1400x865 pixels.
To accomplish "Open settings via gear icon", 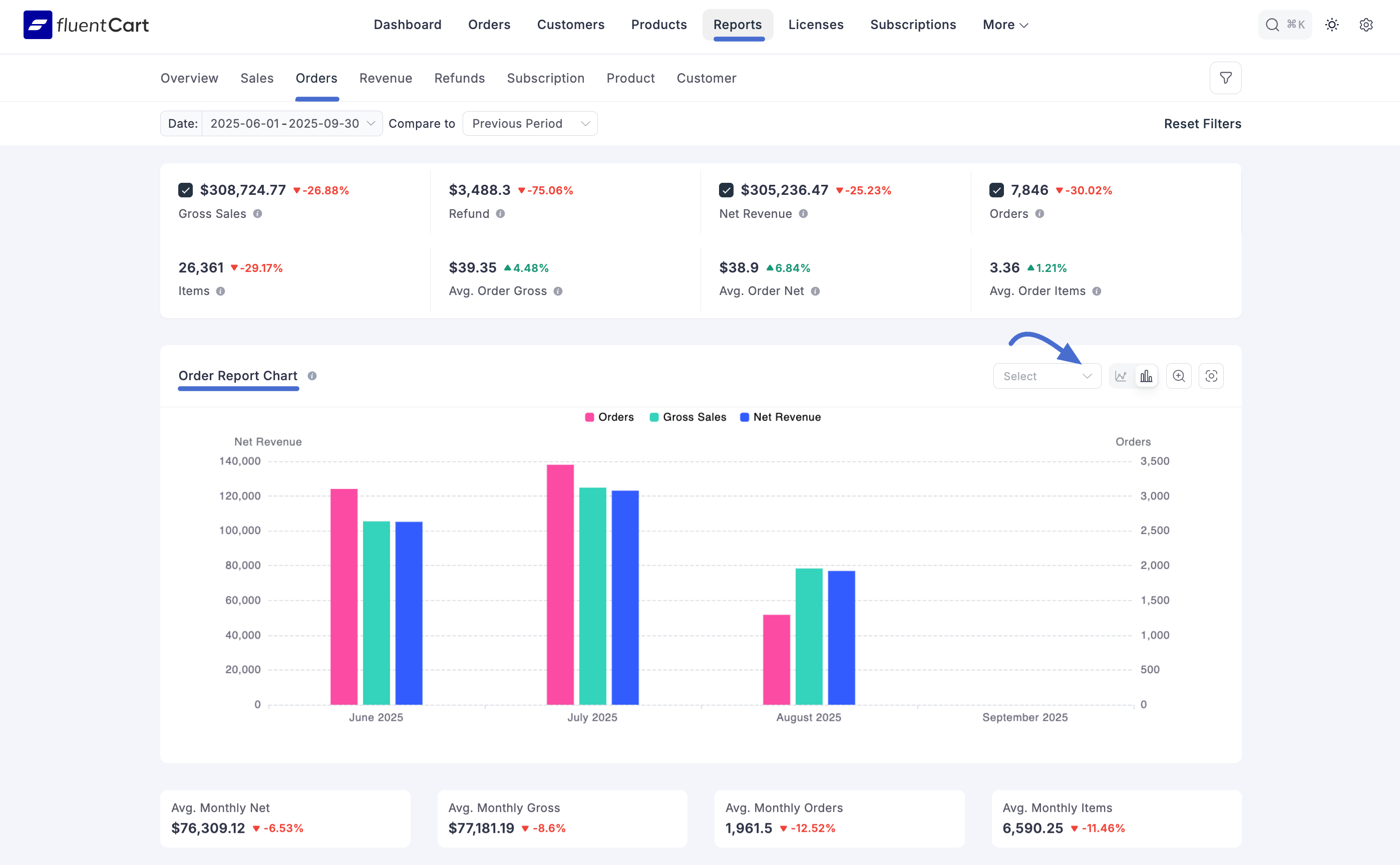I will tap(1365, 25).
